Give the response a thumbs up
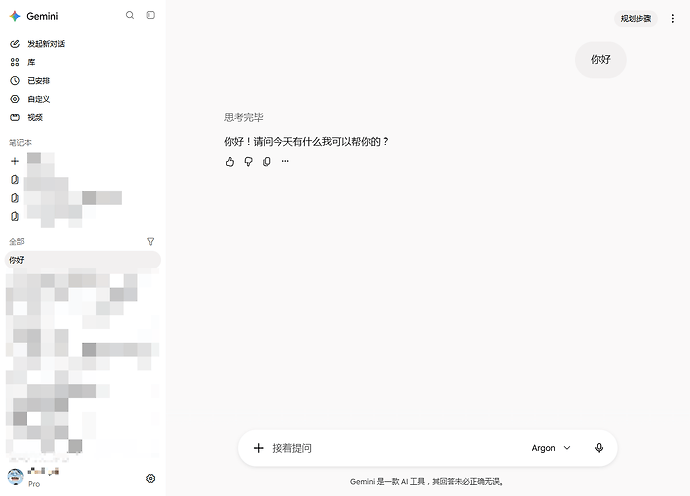The image size is (690, 496). click(230, 162)
